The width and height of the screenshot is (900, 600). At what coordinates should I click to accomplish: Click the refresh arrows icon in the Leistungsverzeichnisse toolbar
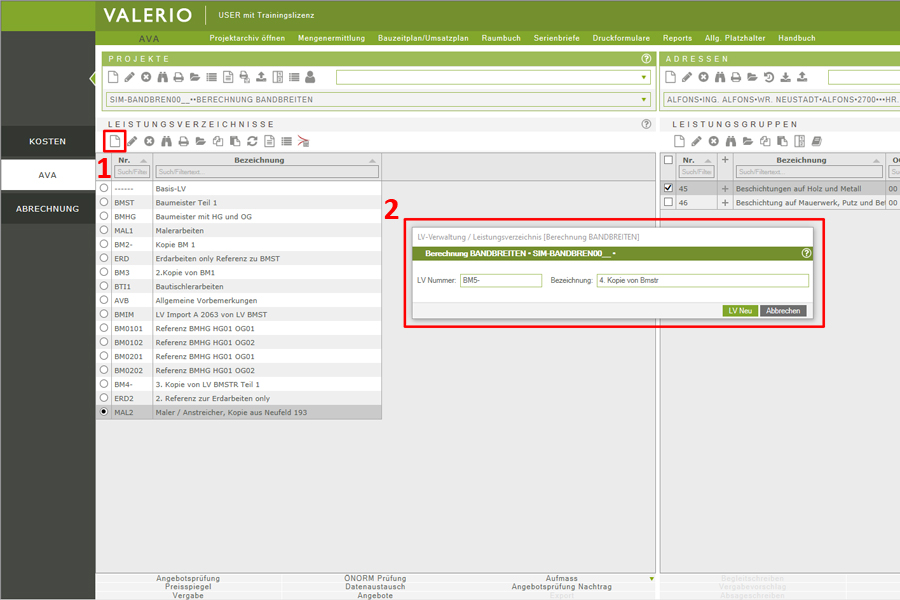point(252,141)
